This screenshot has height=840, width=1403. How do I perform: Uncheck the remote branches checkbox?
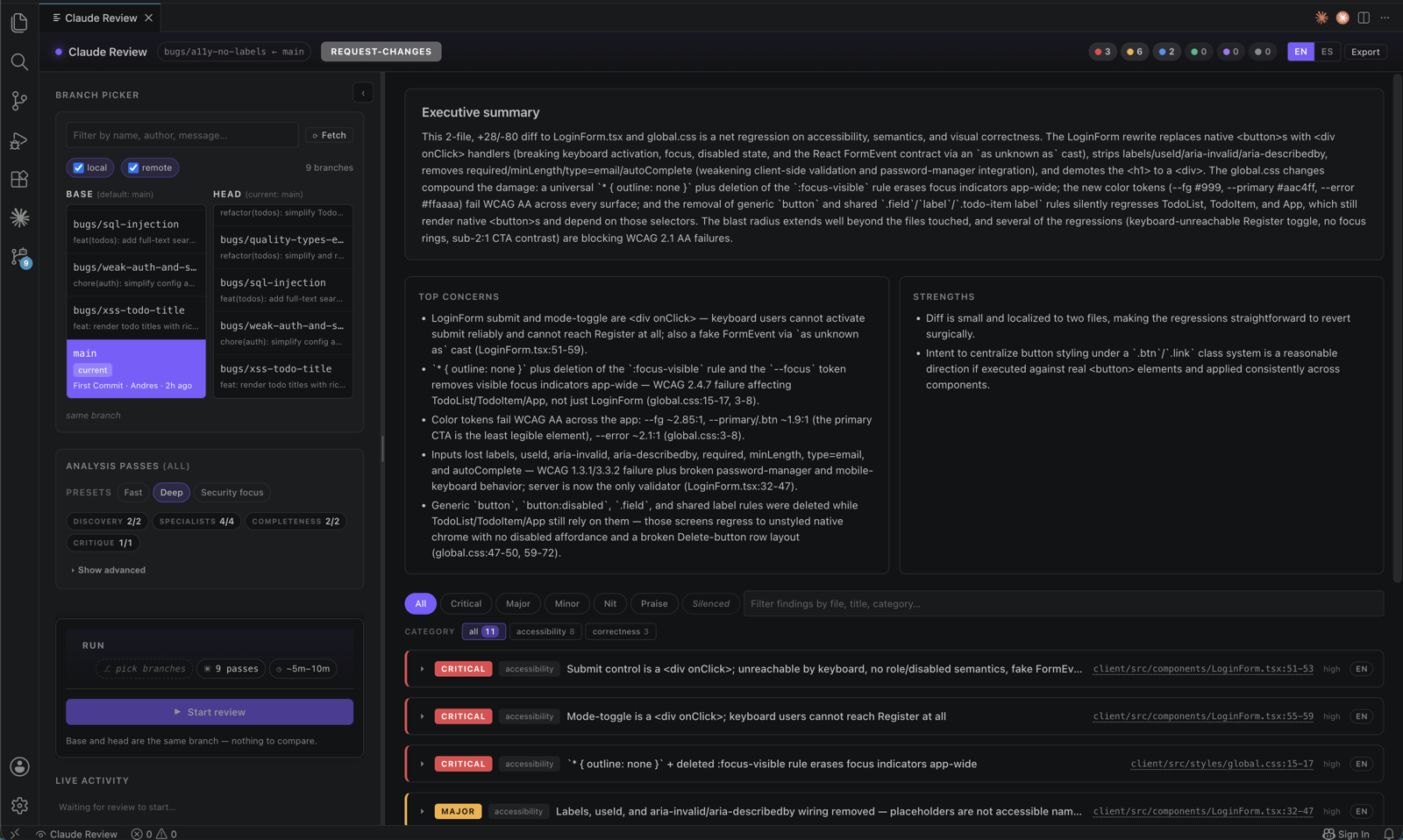point(133,167)
